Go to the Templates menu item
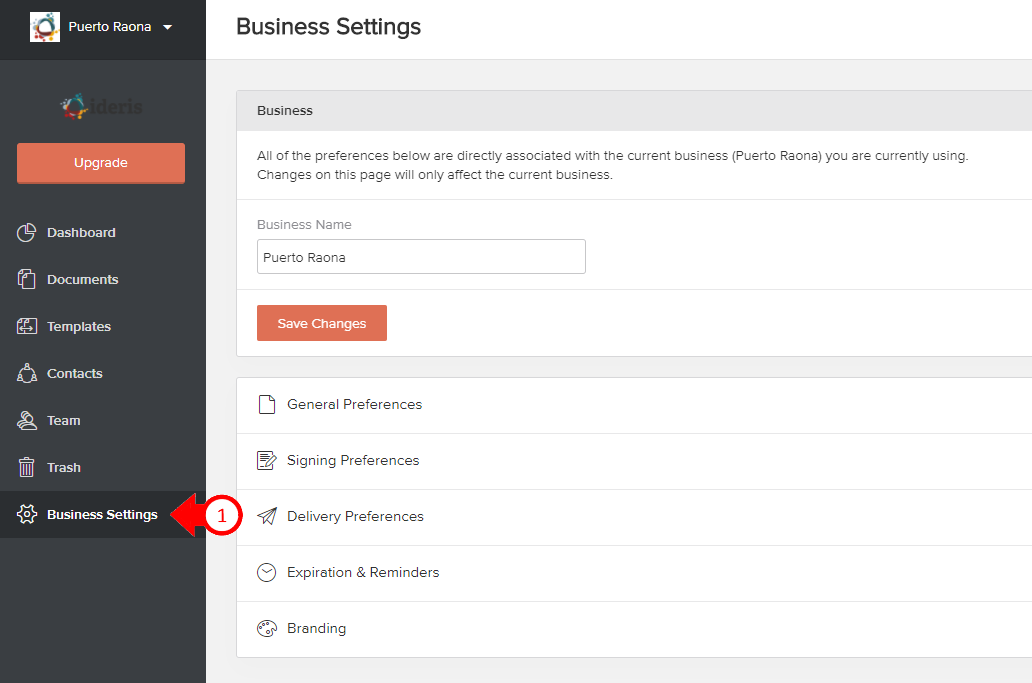Screen dimensions: 1032x683 79,327
